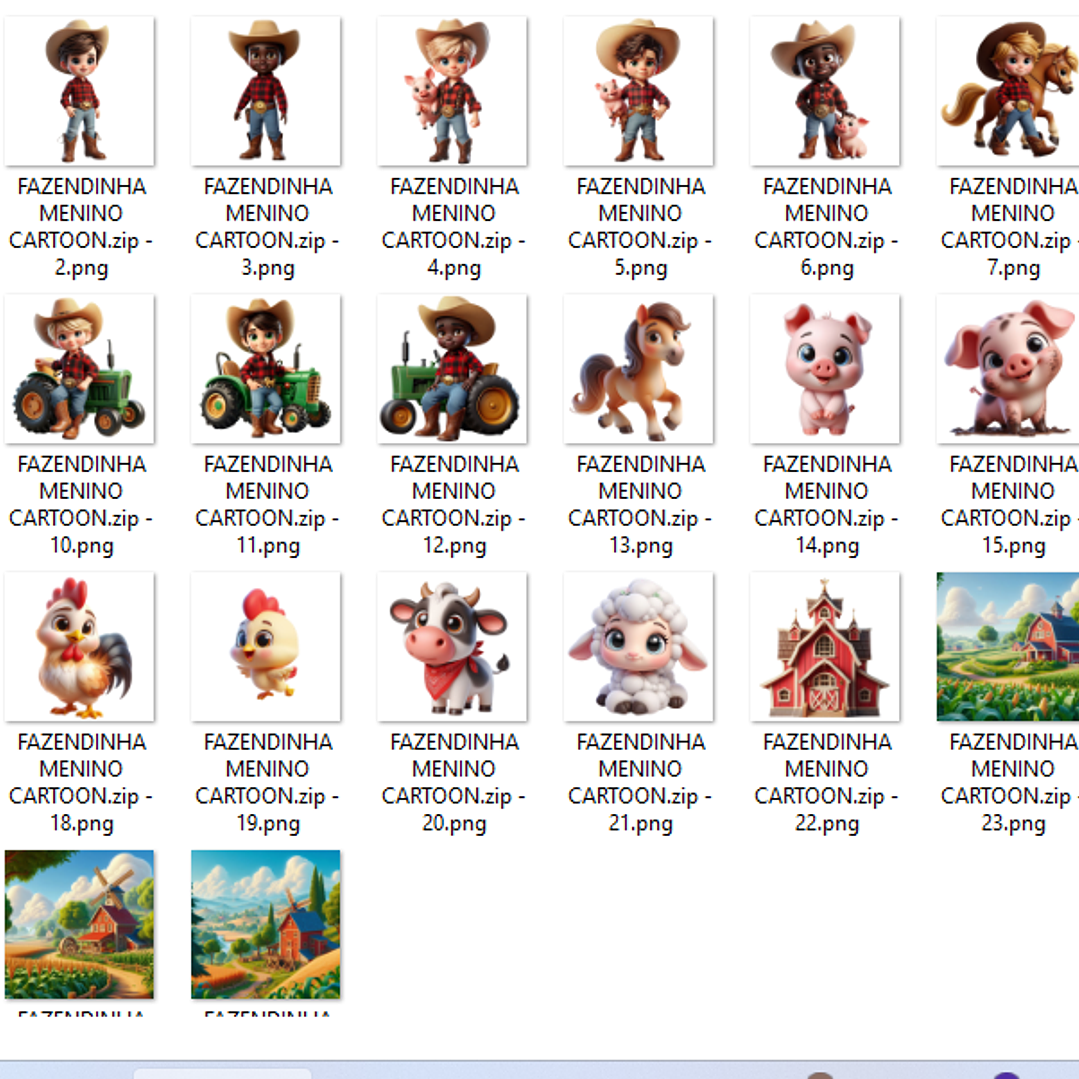Viewport: 1079px width, 1079px height.
Task: Select the fluffy white sheep thumbnail
Action: click(638, 647)
